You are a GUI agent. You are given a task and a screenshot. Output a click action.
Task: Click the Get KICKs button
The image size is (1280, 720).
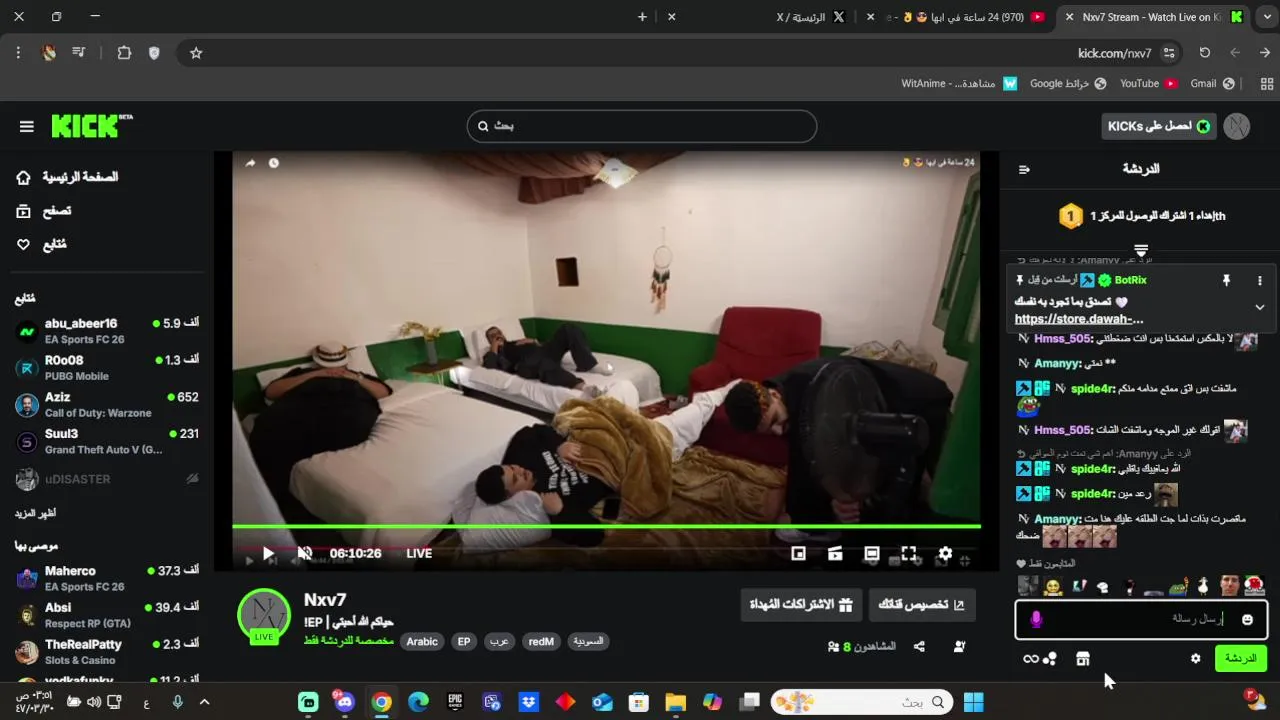tap(1160, 126)
